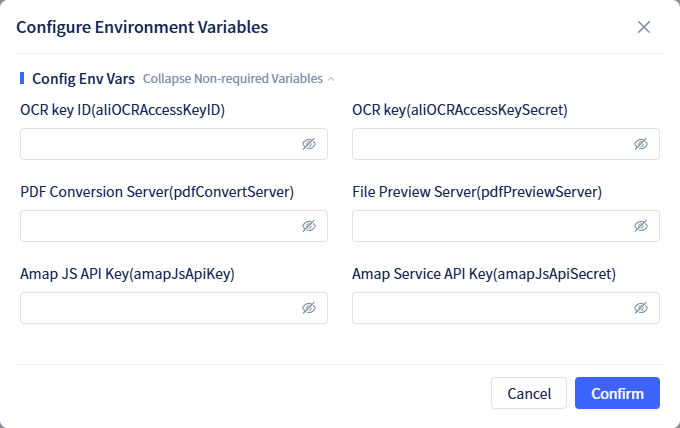This screenshot has width=680, height=428.
Task: Collapse Non-required Variables section
Action: pyautogui.click(x=239, y=78)
